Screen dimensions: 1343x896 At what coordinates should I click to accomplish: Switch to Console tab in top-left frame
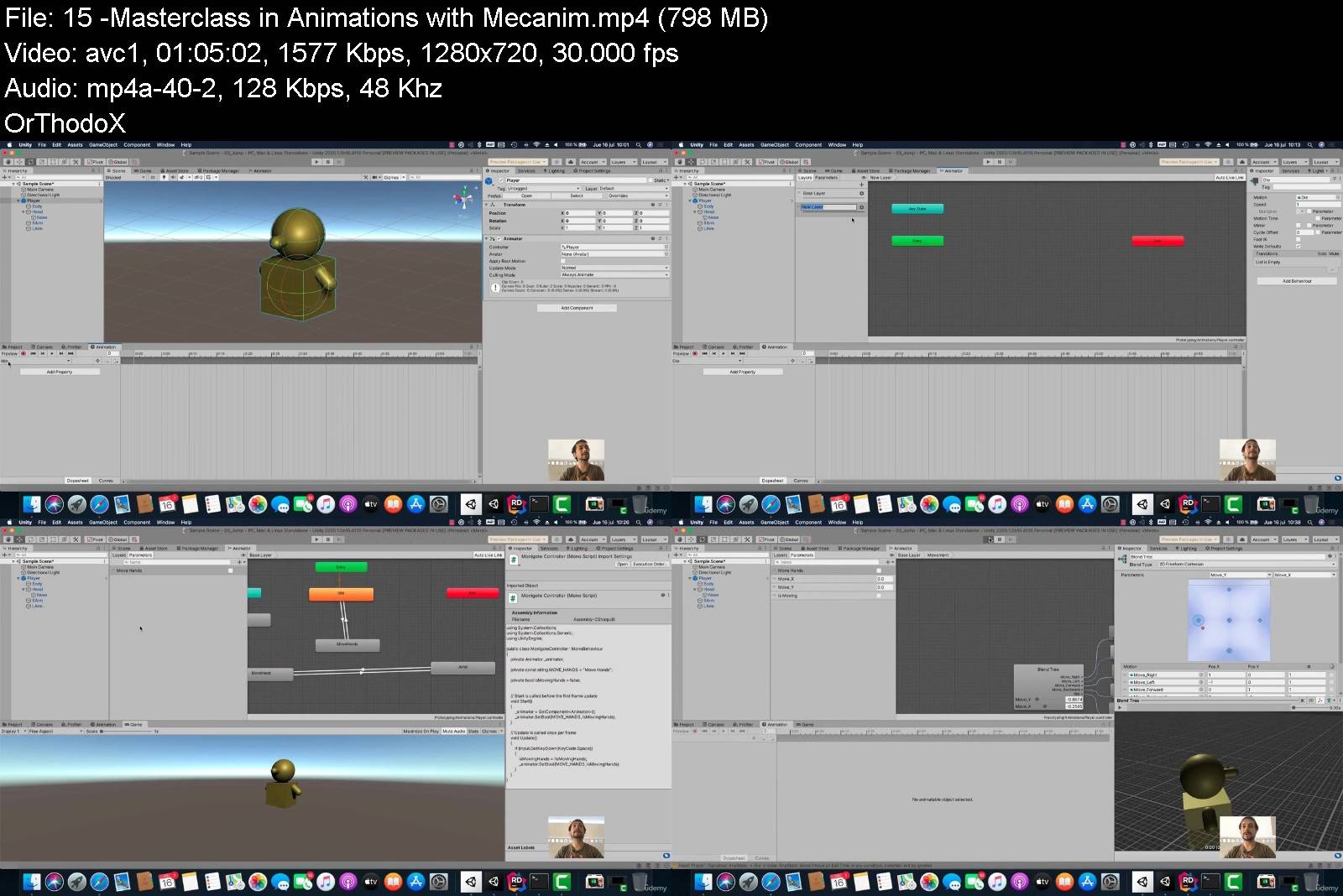43,346
